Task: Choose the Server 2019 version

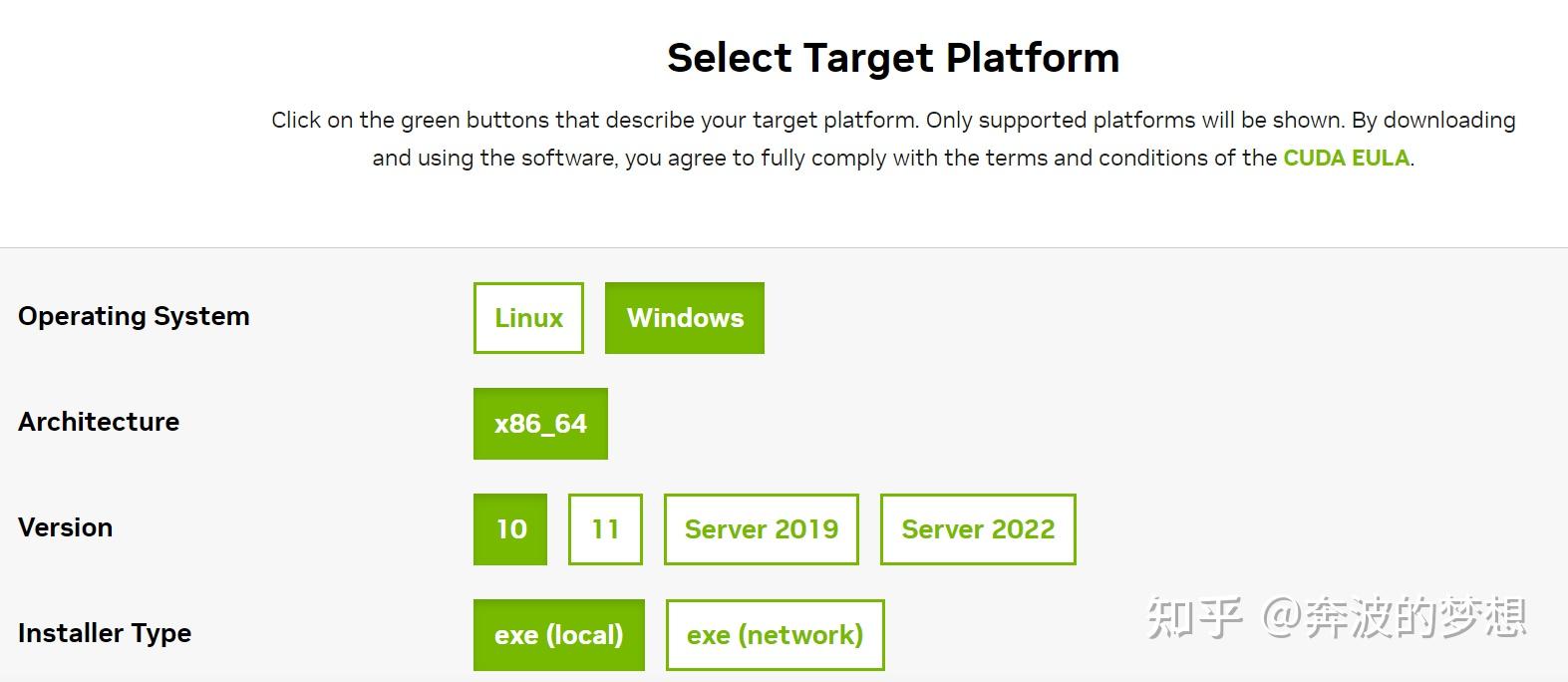Action: (762, 529)
